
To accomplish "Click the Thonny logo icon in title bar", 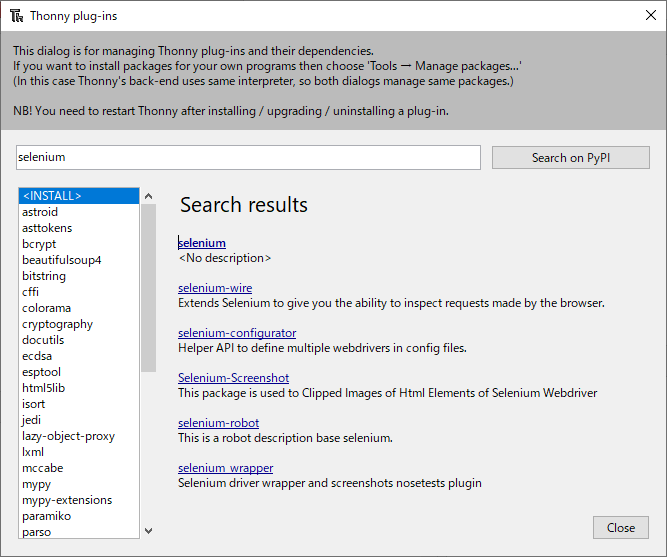I will [x=17, y=16].
